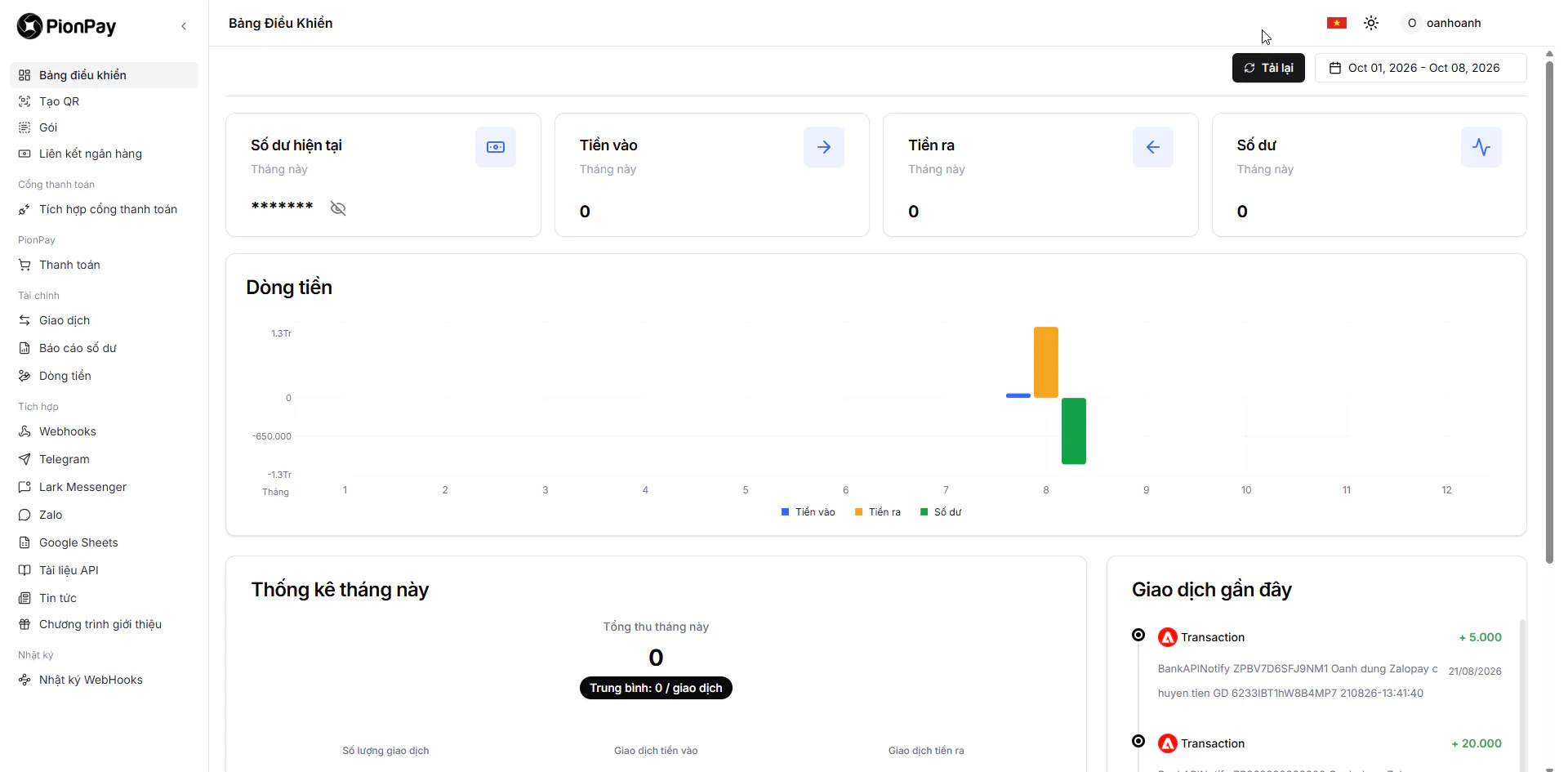Click the green Số dư bar for month 8
Image resolution: width=1568 pixels, height=772 pixels.
coord(1074,431)
